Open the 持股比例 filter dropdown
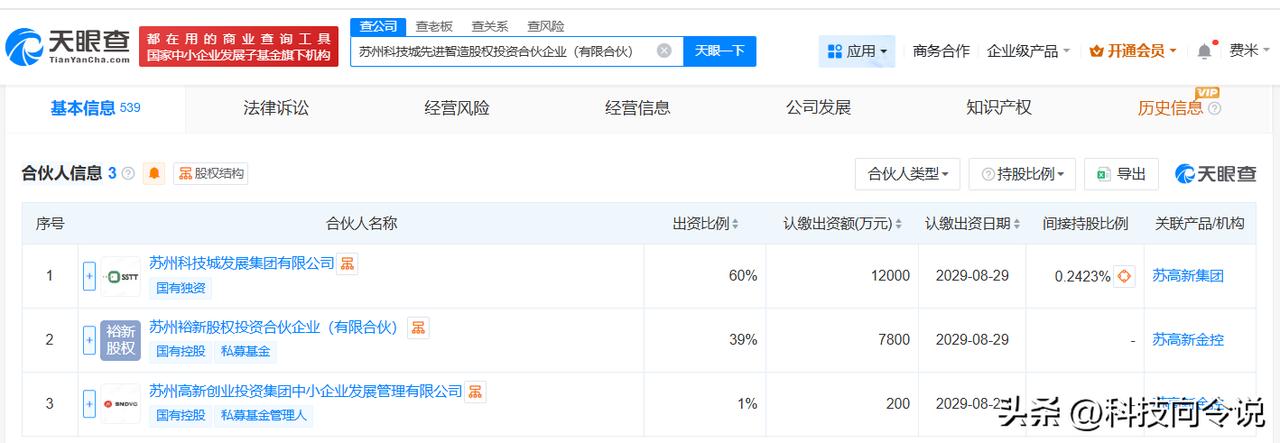The height and width of the screenshot is (443, 1280). (x=1022, y=174)
